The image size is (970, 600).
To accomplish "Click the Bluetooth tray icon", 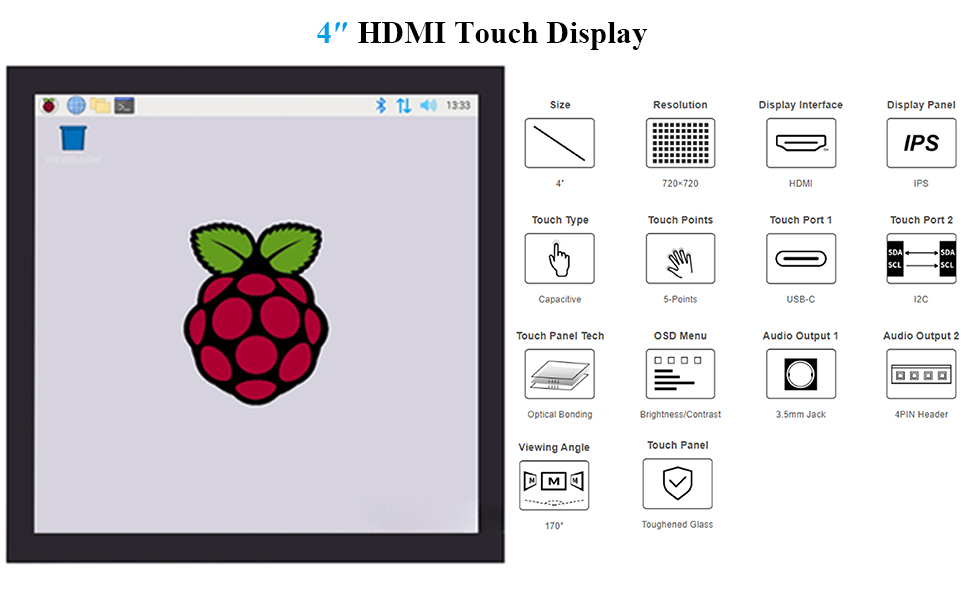I will (x=380, y=106).
